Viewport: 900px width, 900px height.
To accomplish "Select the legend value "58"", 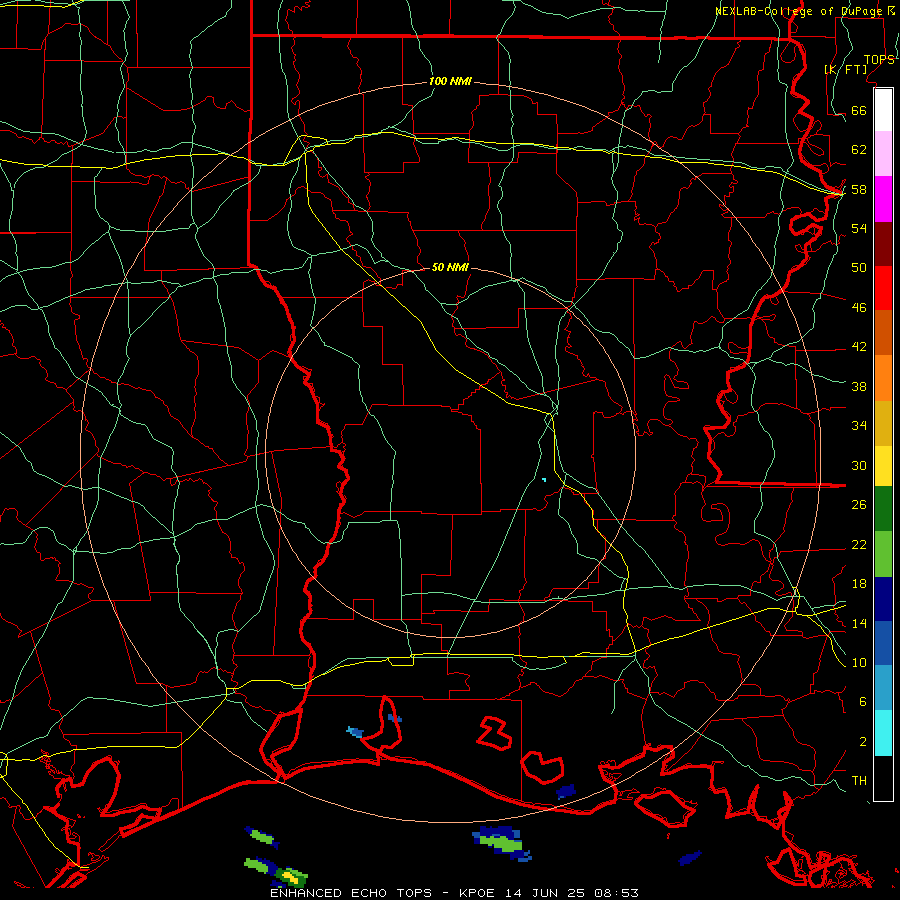I will 859,189.
